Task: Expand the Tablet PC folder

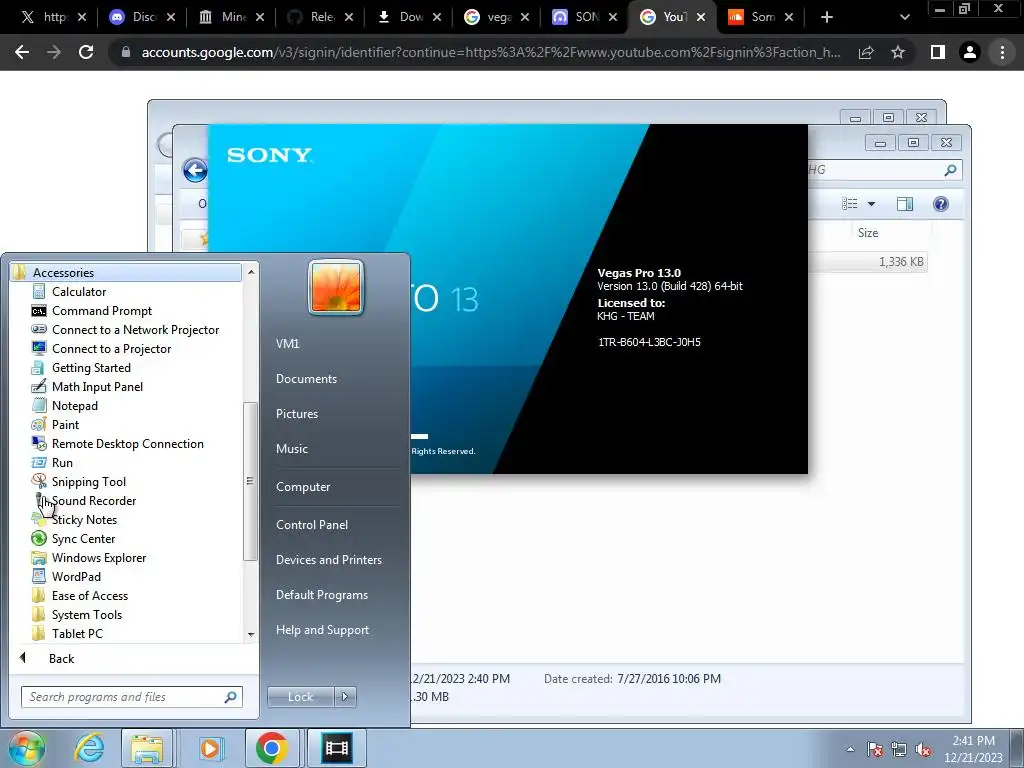Action: 77,633
